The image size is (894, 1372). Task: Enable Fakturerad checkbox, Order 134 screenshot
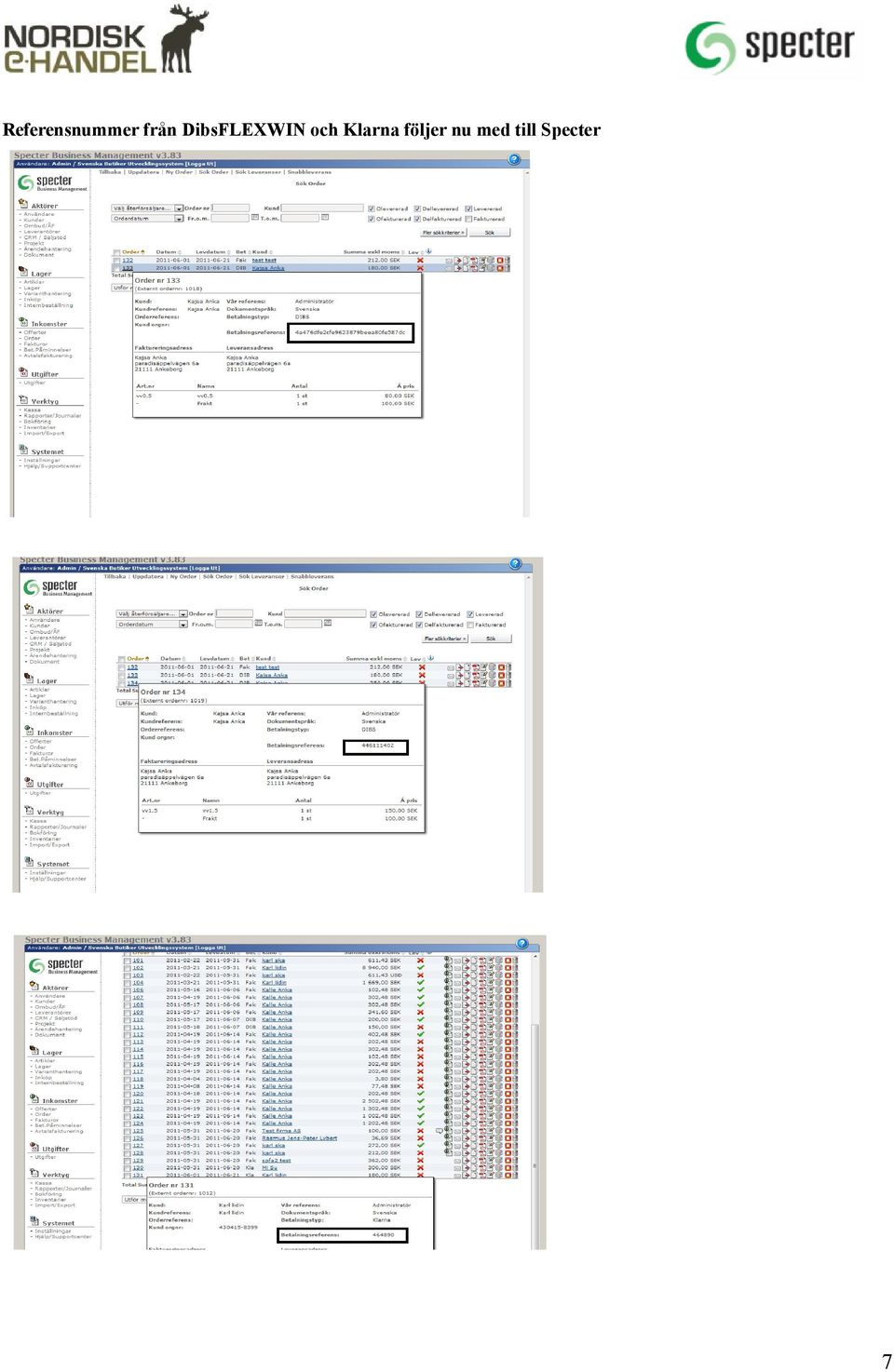pos(470,625)
